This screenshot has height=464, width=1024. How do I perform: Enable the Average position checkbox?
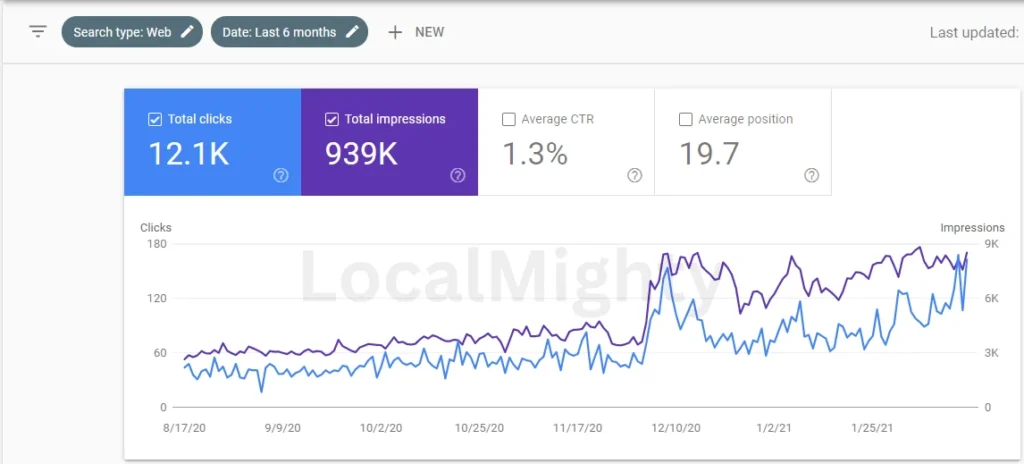[x=686, y=119]
